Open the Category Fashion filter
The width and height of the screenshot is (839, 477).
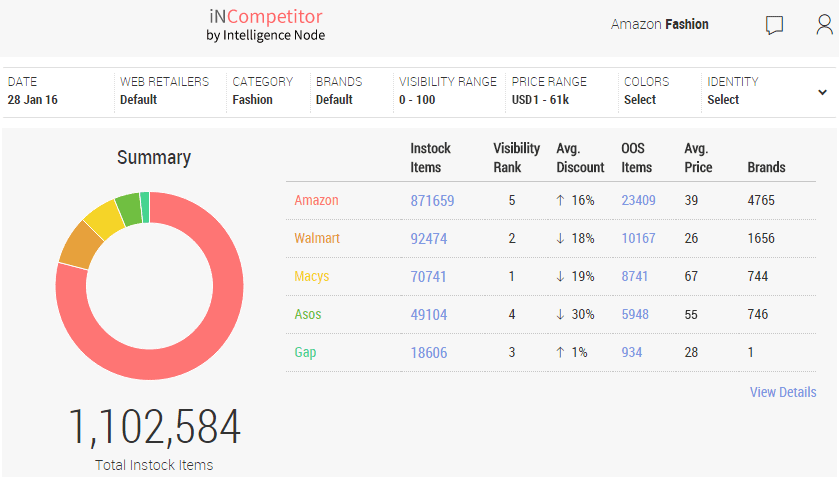[x=263, y=90]
